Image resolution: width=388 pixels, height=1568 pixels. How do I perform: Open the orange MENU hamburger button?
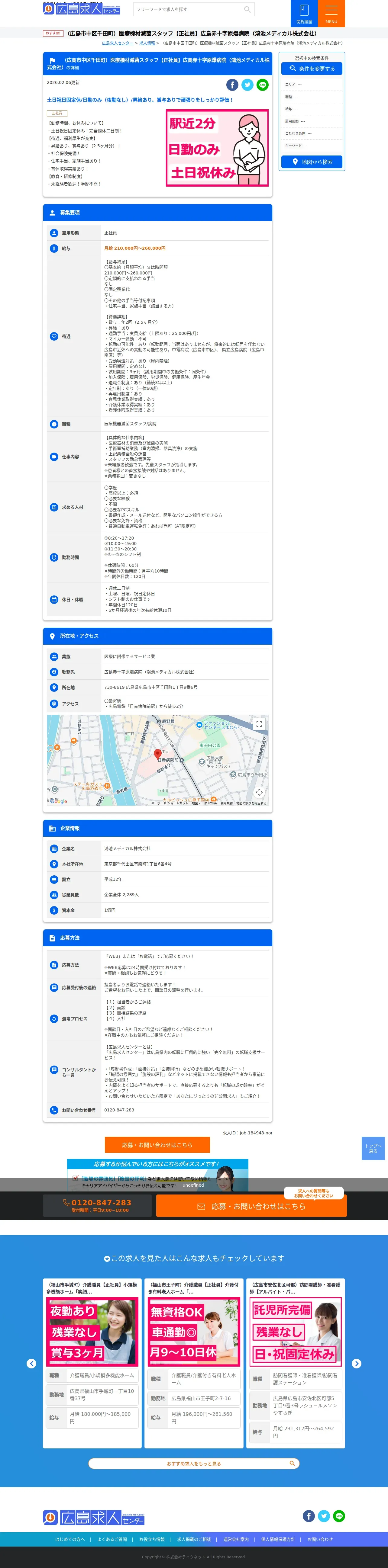point(331,13)
